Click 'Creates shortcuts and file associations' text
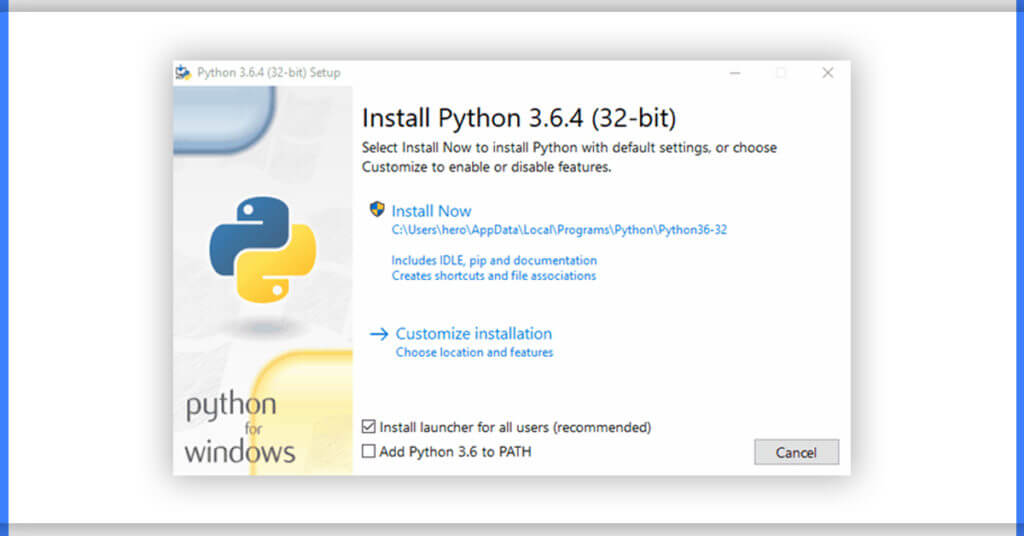This screenshot has width=1024, height=536. click(x=494, y=276)
